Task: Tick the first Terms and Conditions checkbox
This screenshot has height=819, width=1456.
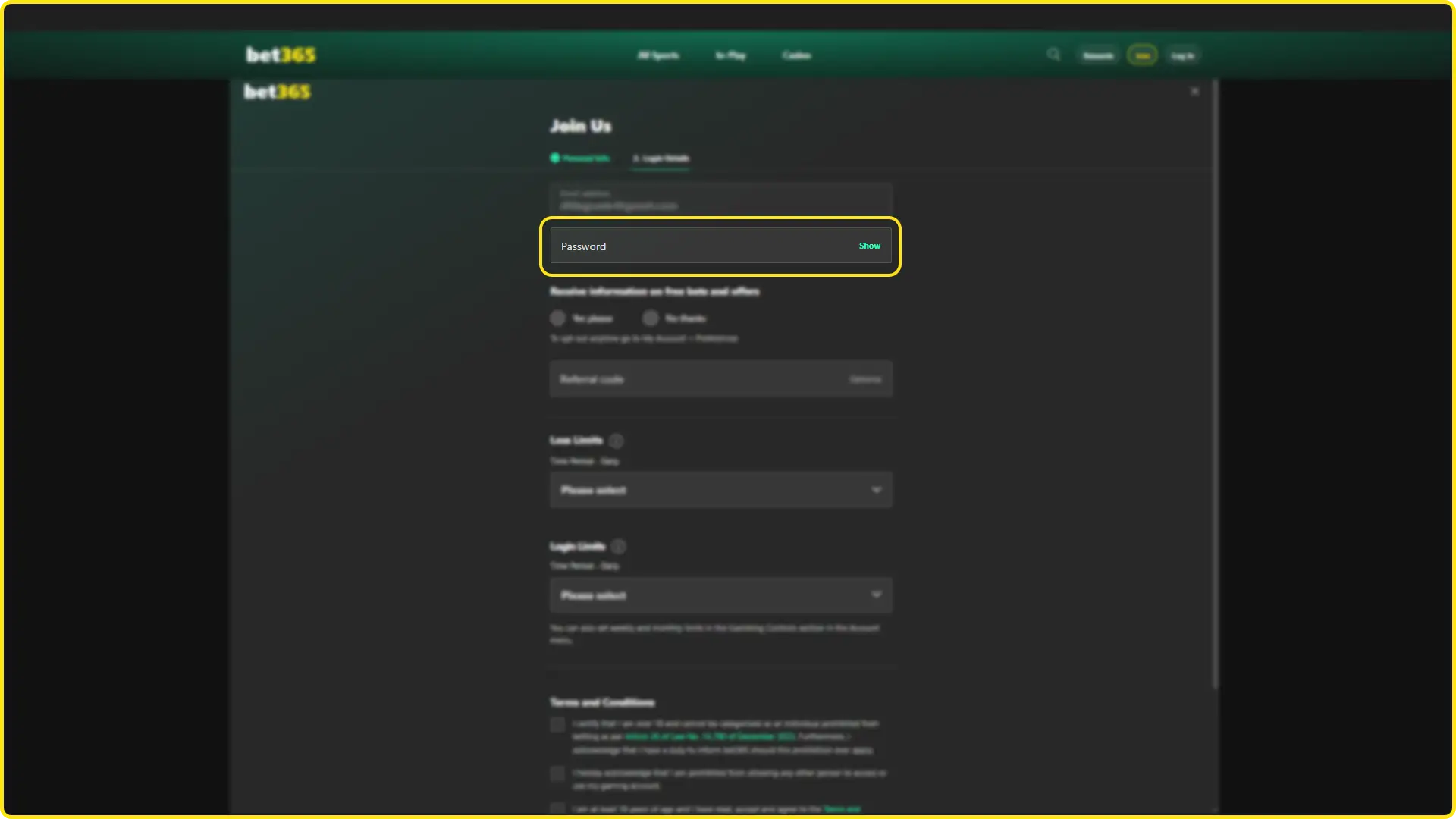Action: [x=557, y=724]
